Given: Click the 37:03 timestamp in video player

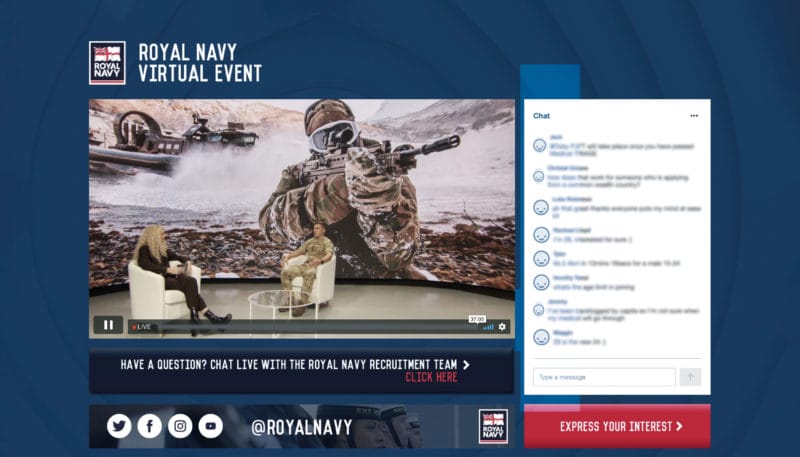Looking at the screenshot, I should [x=477, y=319].
